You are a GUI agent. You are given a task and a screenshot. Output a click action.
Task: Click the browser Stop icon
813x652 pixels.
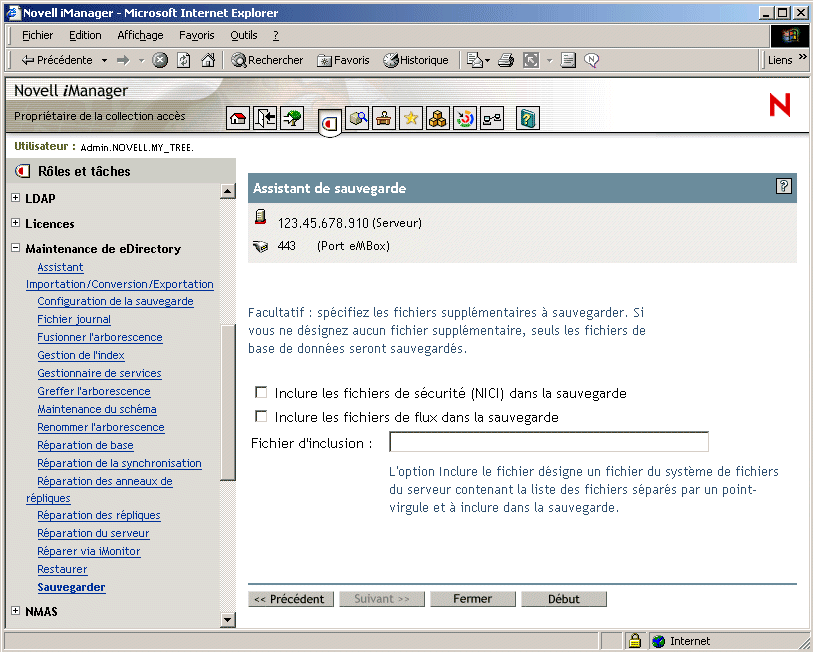pyautogui.click(x=160, y=60)
